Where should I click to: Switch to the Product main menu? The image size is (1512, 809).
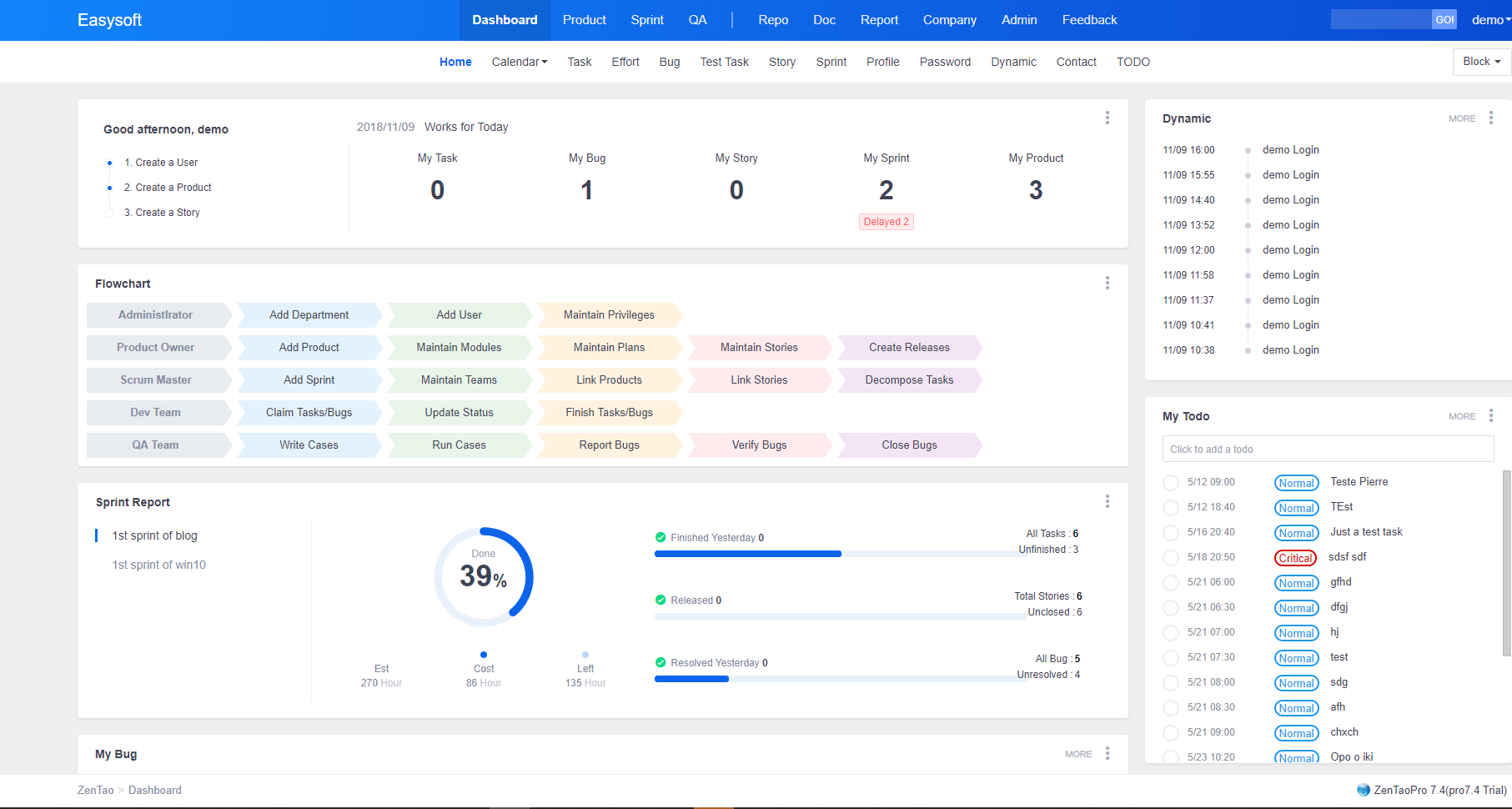pyautogui.click(x=584, y=20)
